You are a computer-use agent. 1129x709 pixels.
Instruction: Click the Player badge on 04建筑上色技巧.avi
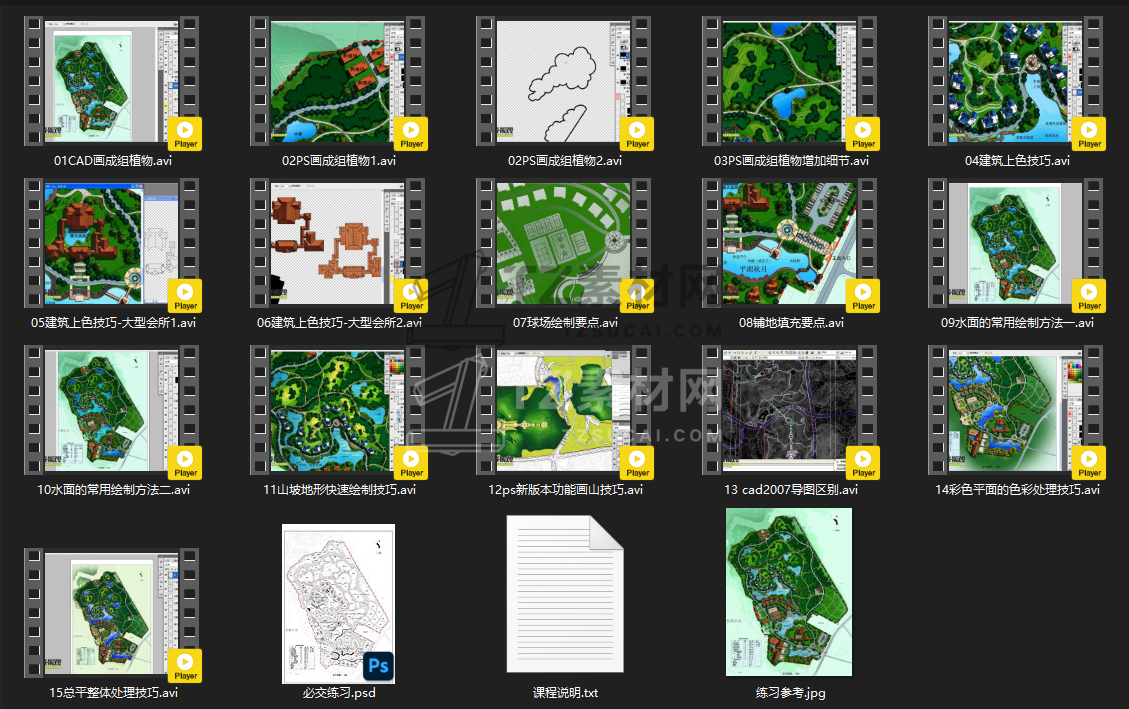click(1089, 134)
